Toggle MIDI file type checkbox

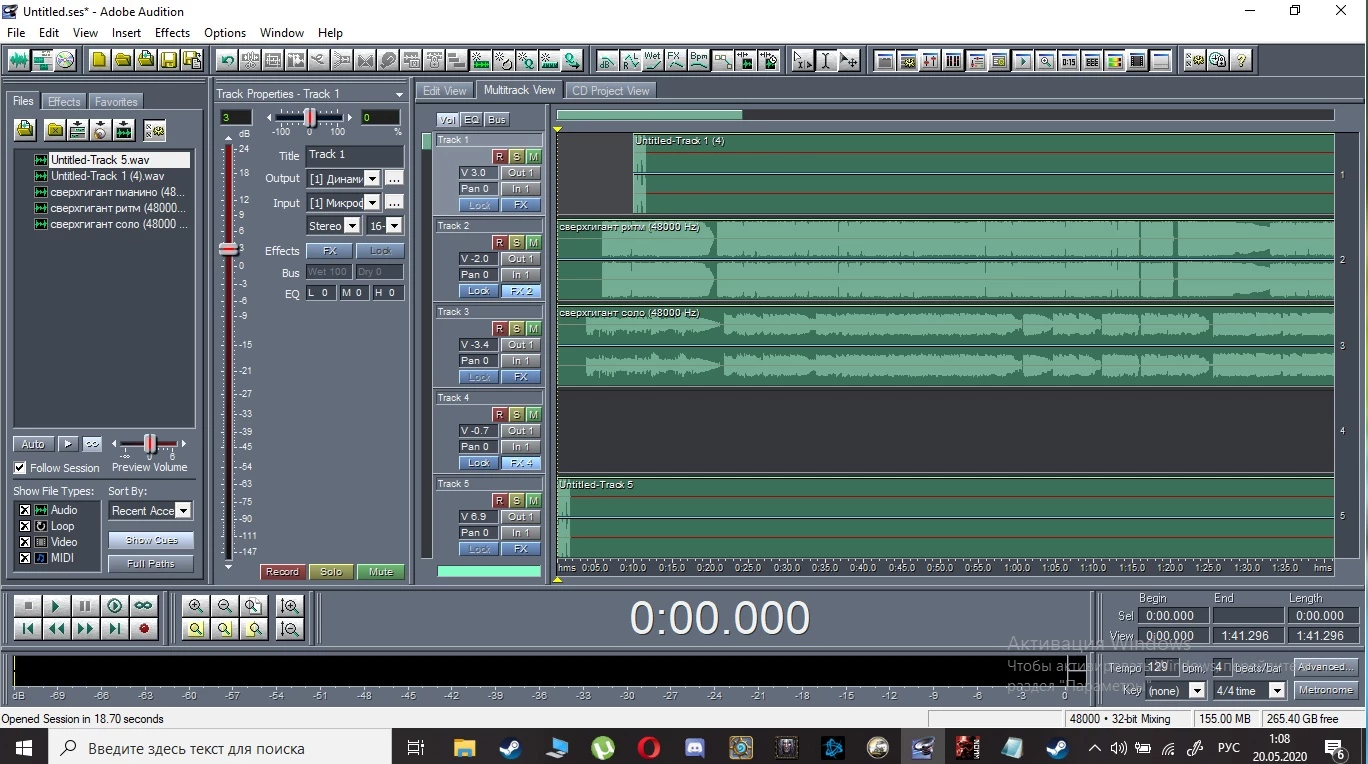(25, 558)
